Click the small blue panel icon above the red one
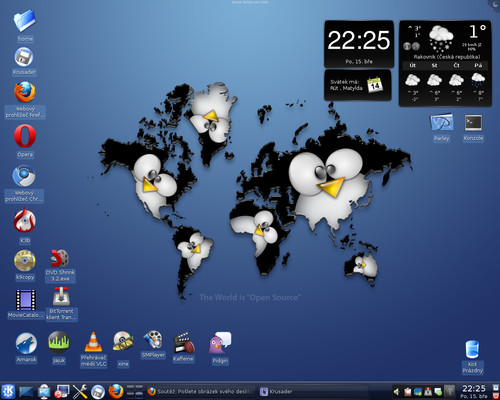500x400 pixels. click(x=496, y=387)
